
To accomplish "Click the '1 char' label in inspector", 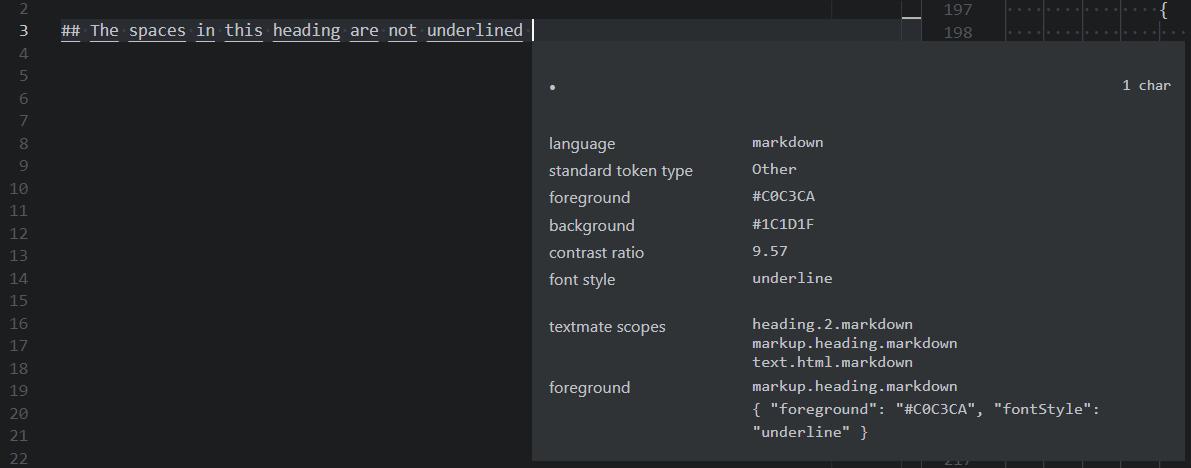I will (x=1146, y=86).
